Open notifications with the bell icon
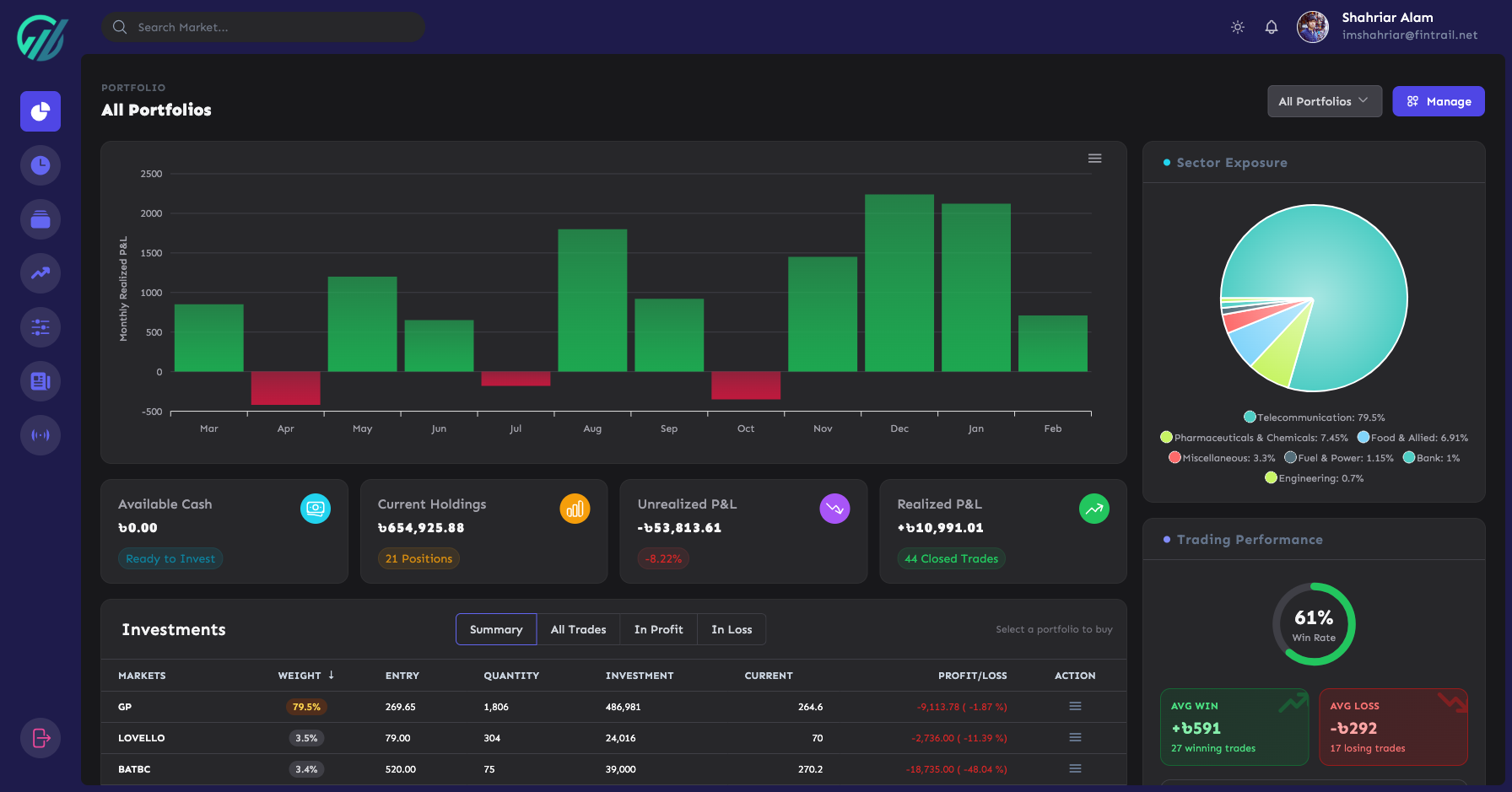The width and height of the screenshot is (1512, 792). click(1272, 27)
